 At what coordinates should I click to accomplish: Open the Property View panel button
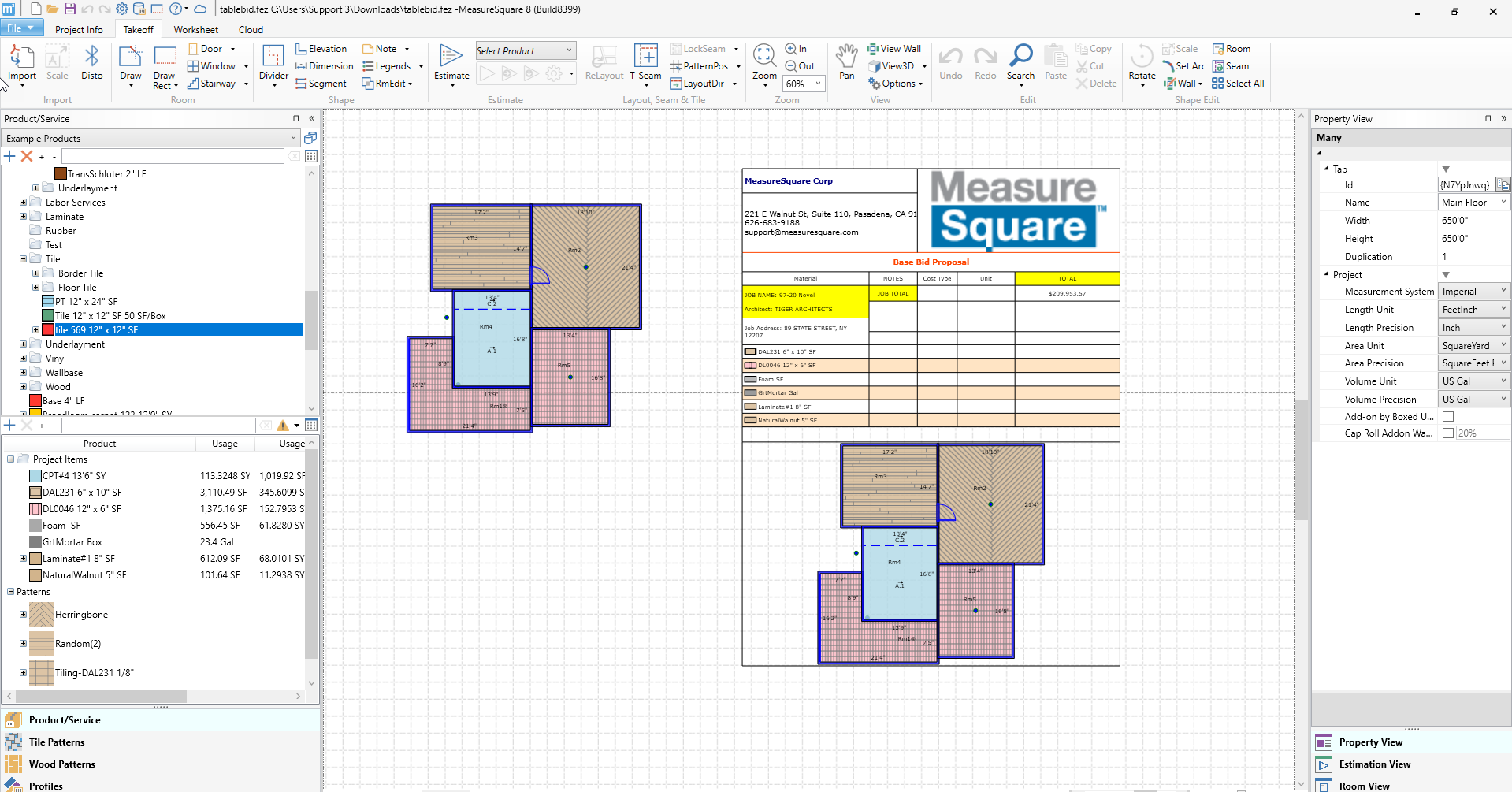(x=1411, y=742)
